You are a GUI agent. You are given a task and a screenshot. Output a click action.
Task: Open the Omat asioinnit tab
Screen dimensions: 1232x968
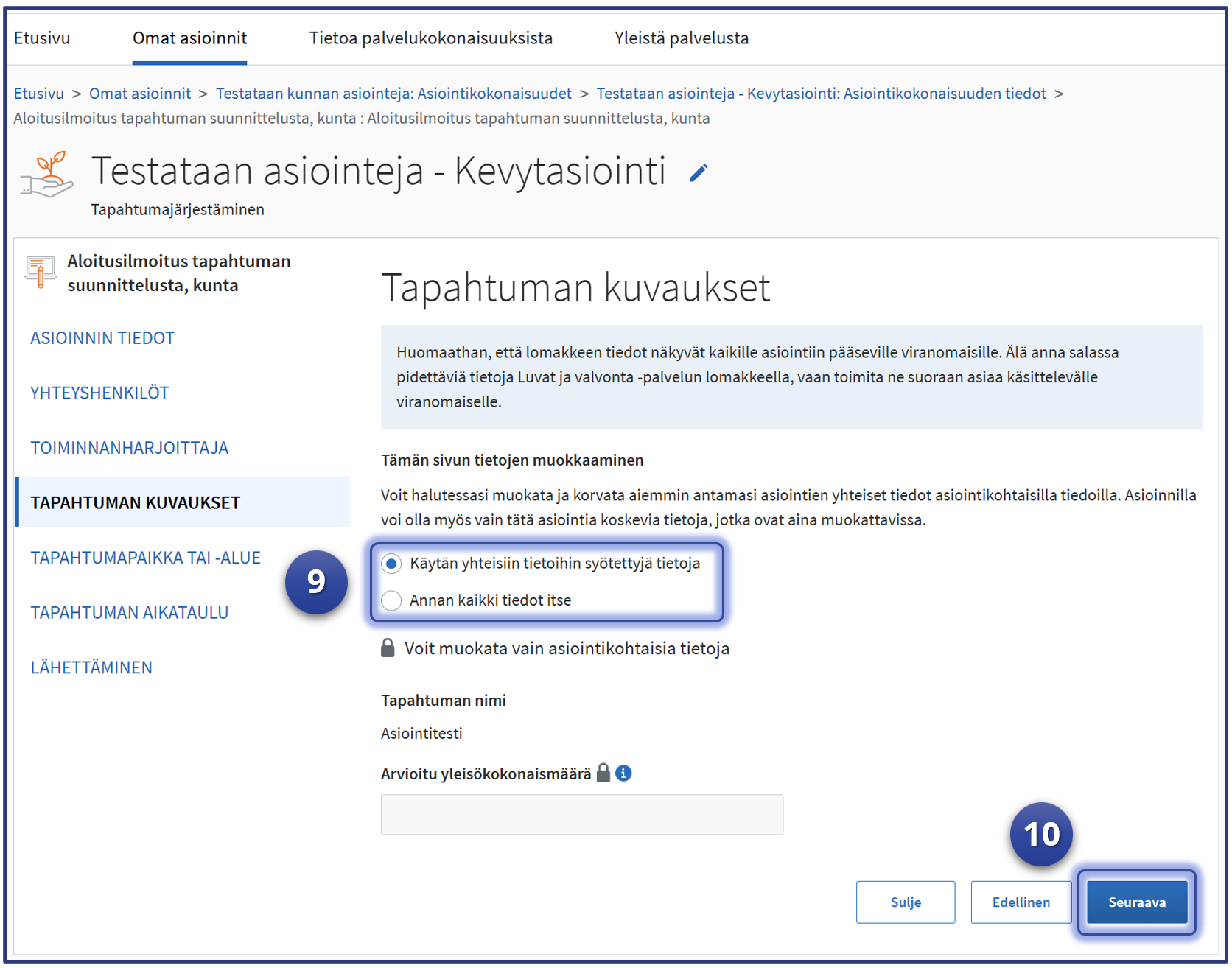(x=189, y=38)
